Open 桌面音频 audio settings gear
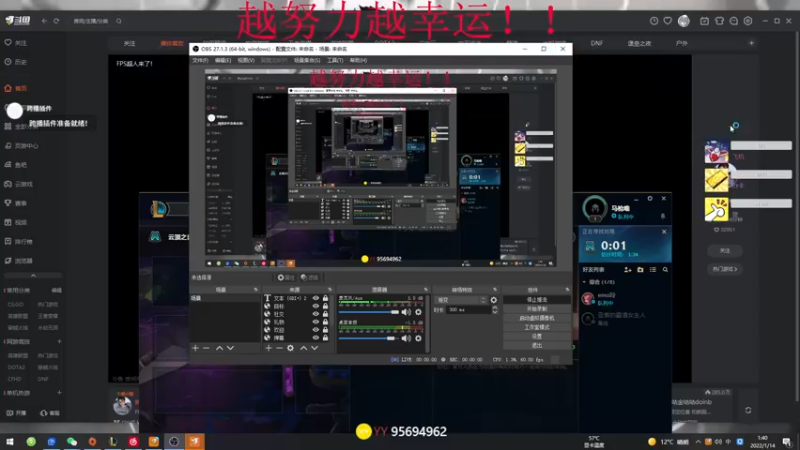Viewport: 800px width, 450px height. 418,338
